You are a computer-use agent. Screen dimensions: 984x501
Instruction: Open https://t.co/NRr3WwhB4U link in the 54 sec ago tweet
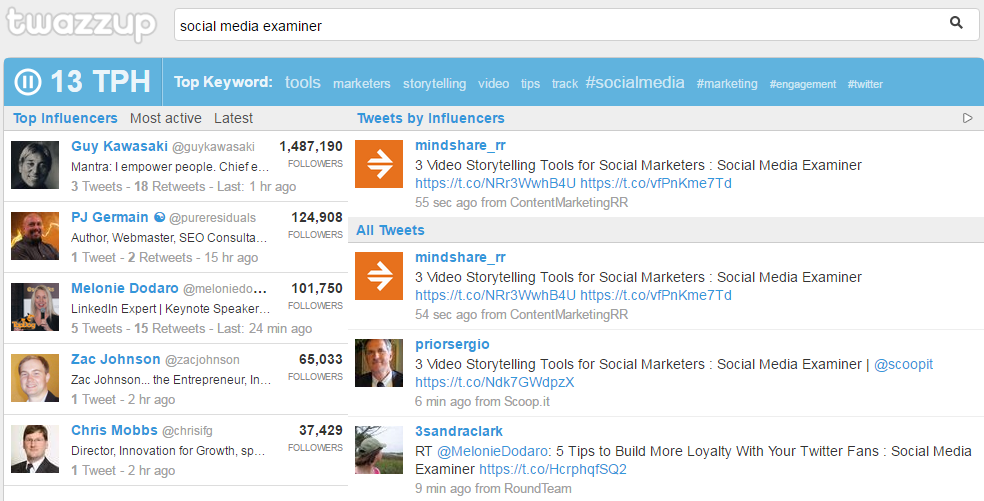[495, 295]
